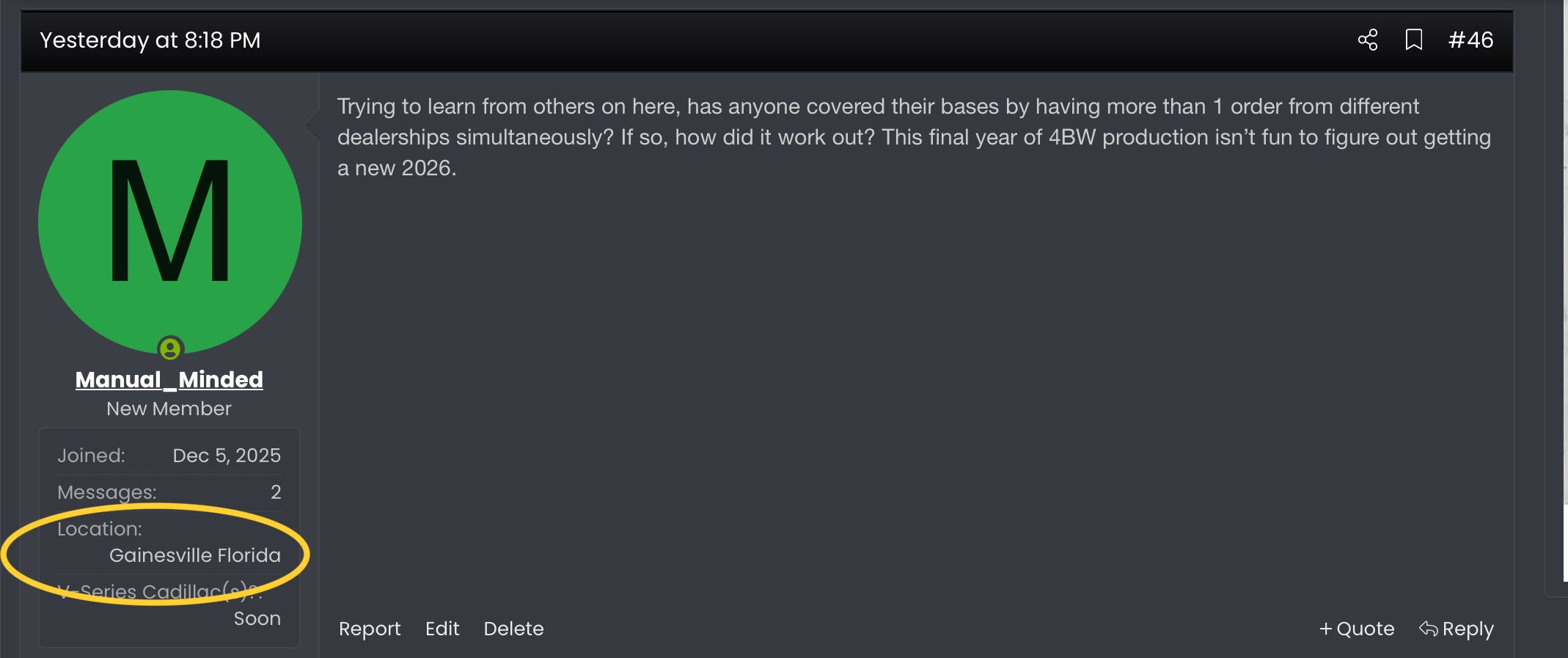Image resolution: width=1568 pixels, height=658 pixels.
Task: Click the plus icon beside Quote
Action: tap(1325, 629)
